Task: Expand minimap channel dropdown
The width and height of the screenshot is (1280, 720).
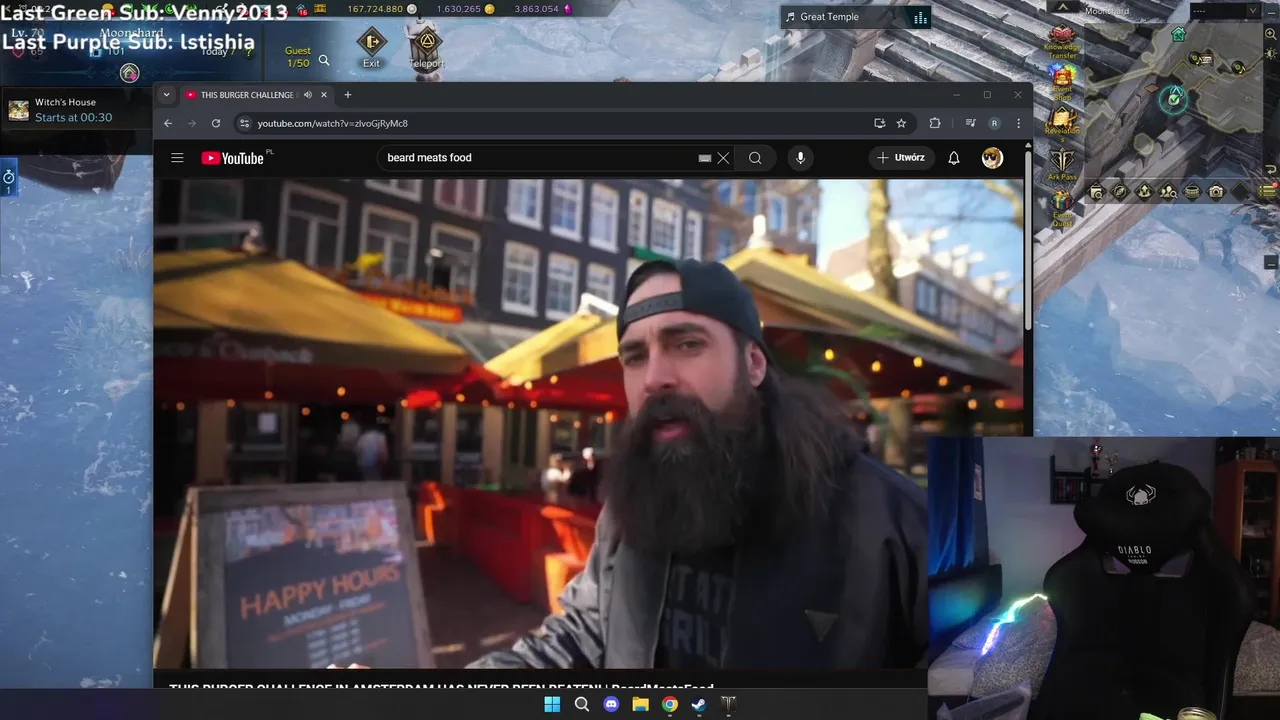Action: pos(1252,11)
